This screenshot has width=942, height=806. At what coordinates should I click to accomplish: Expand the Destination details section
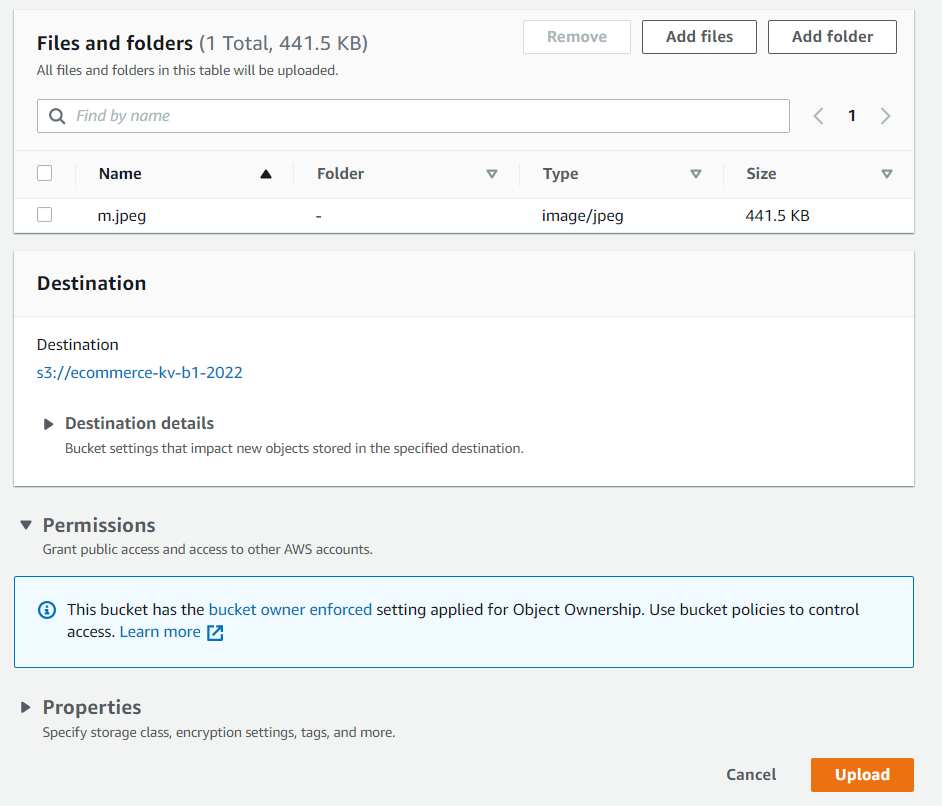coord(49,423)
